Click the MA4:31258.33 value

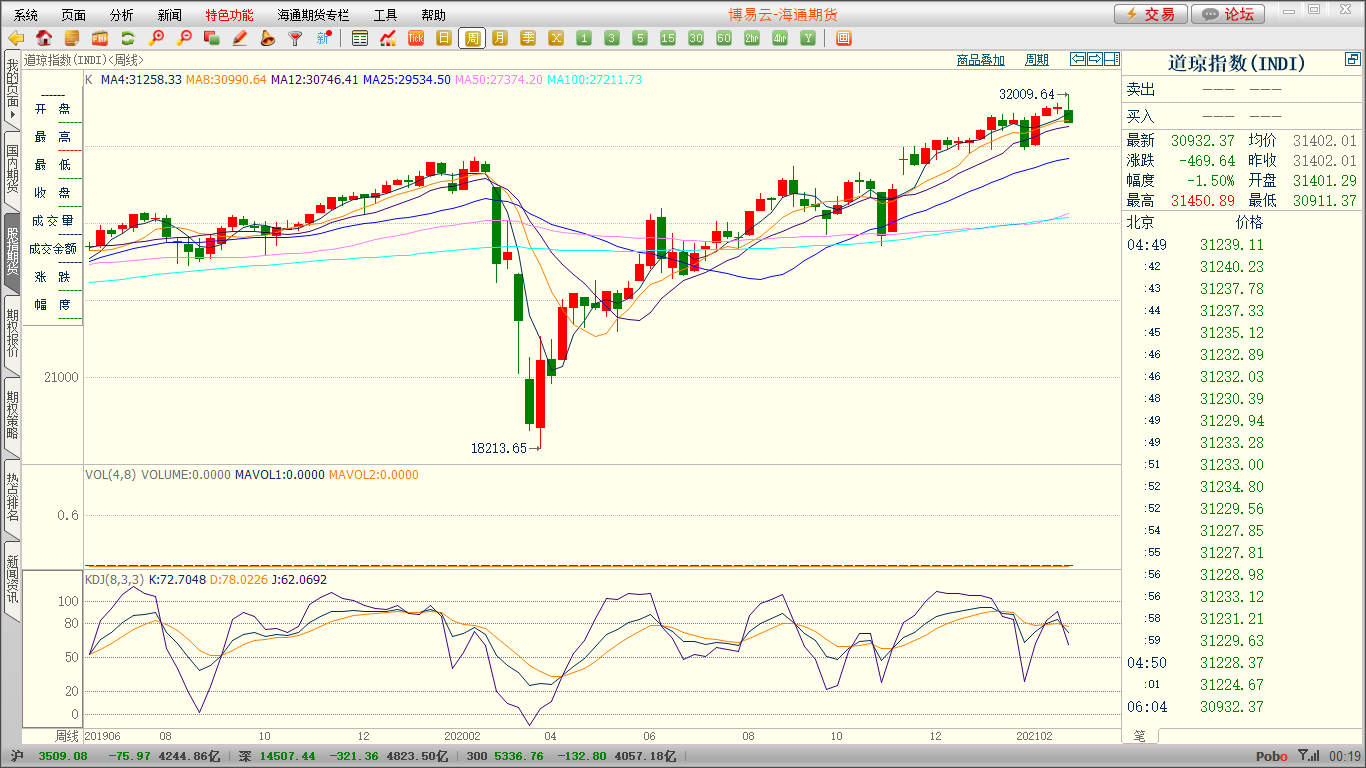tap(141, 79)
